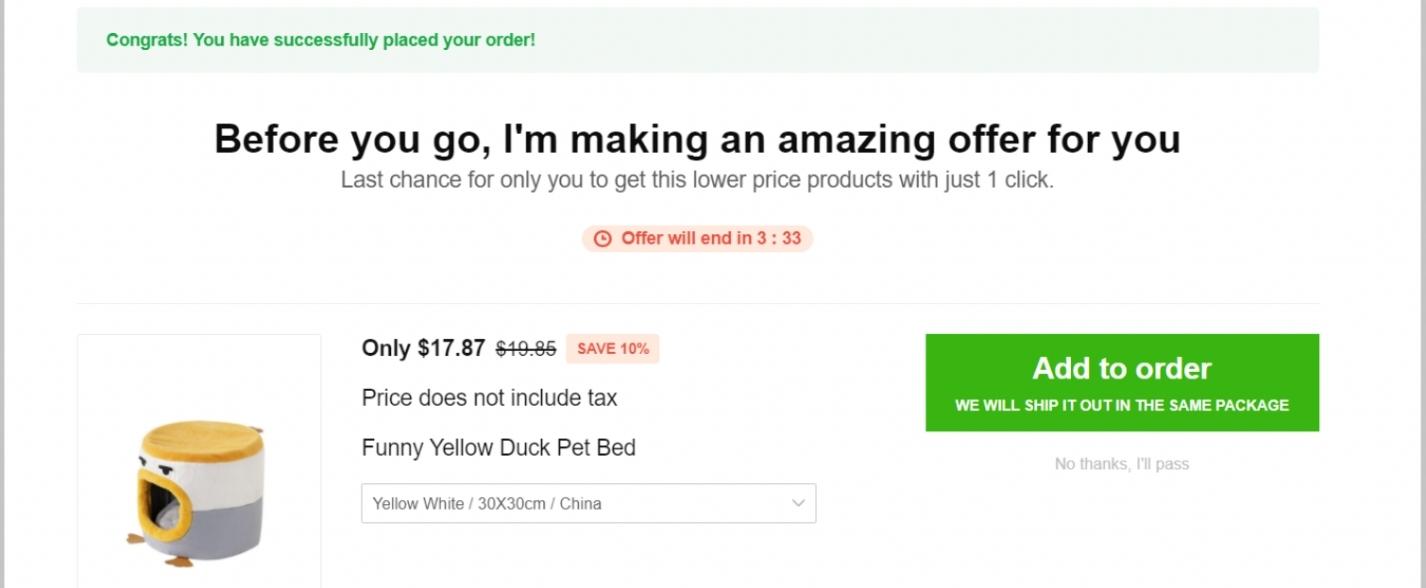Decline via No thanks, I'll pass
Screen dimensions: 1426x588
point(1121,464)
